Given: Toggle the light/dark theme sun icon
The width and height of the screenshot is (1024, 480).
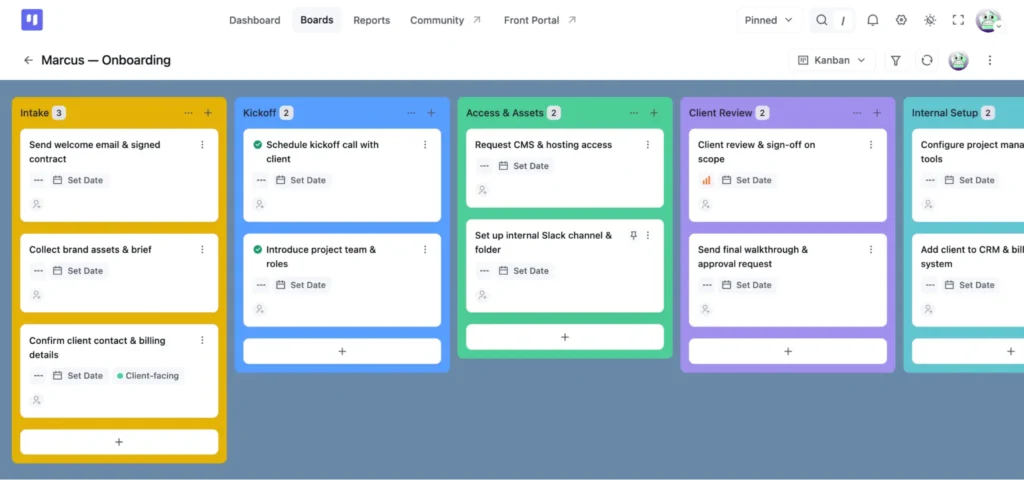Looking at the screenshot, I should [x=930, y=20].
